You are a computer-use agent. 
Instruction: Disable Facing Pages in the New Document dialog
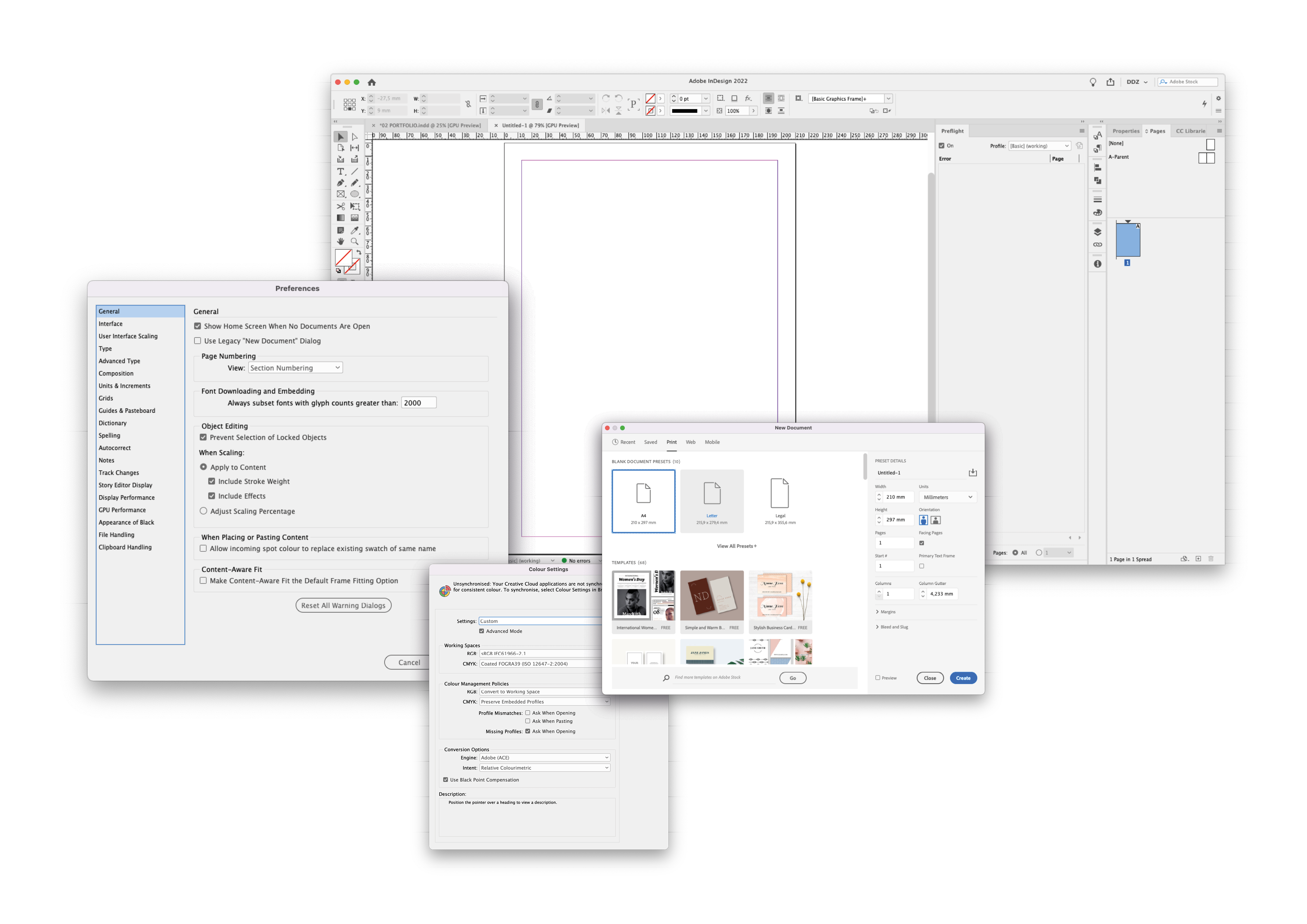(923, 542)
